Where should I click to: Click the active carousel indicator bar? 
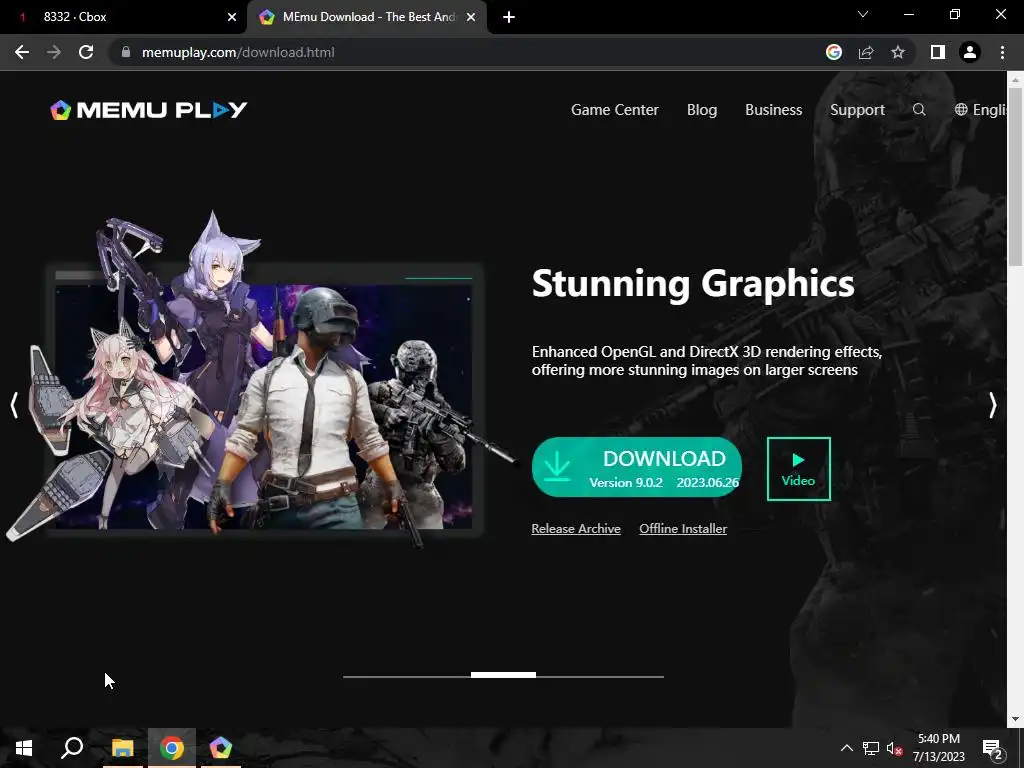click(x=504, y=675)
